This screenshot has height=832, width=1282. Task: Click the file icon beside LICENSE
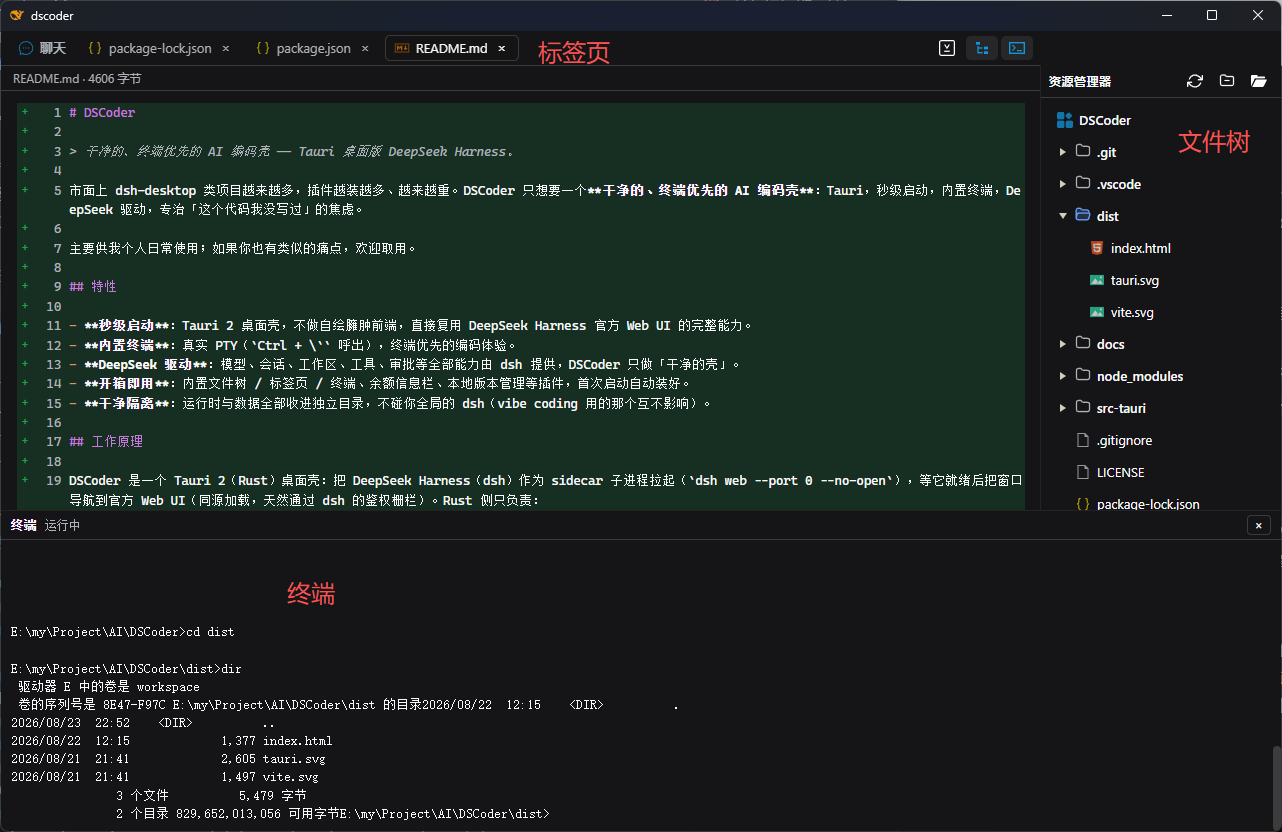click(x=1082, y=472)
